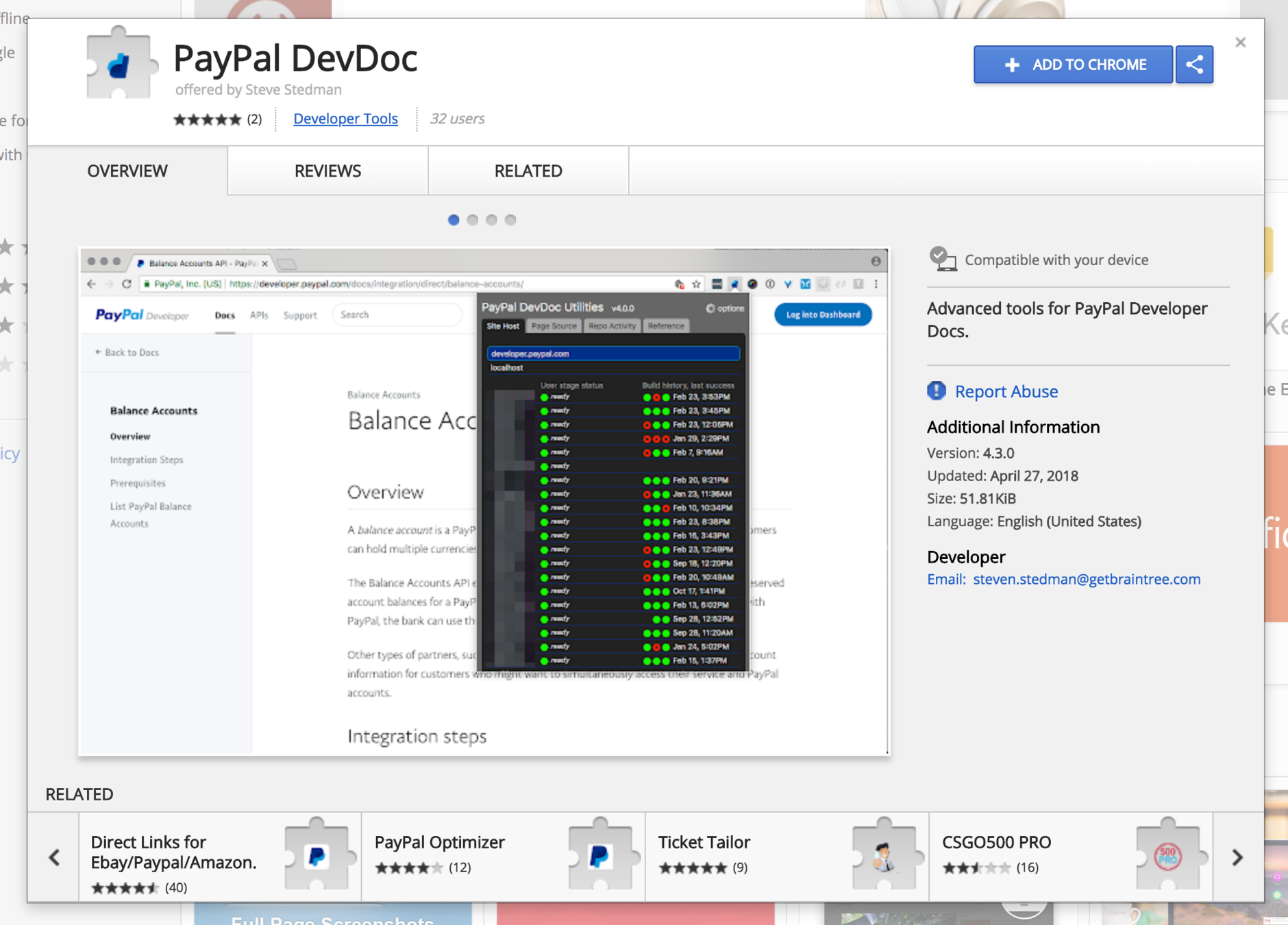Click the Report Abuse exclamation icon
This screenshot has height=925, width=1288.
[x=936, y=391]
